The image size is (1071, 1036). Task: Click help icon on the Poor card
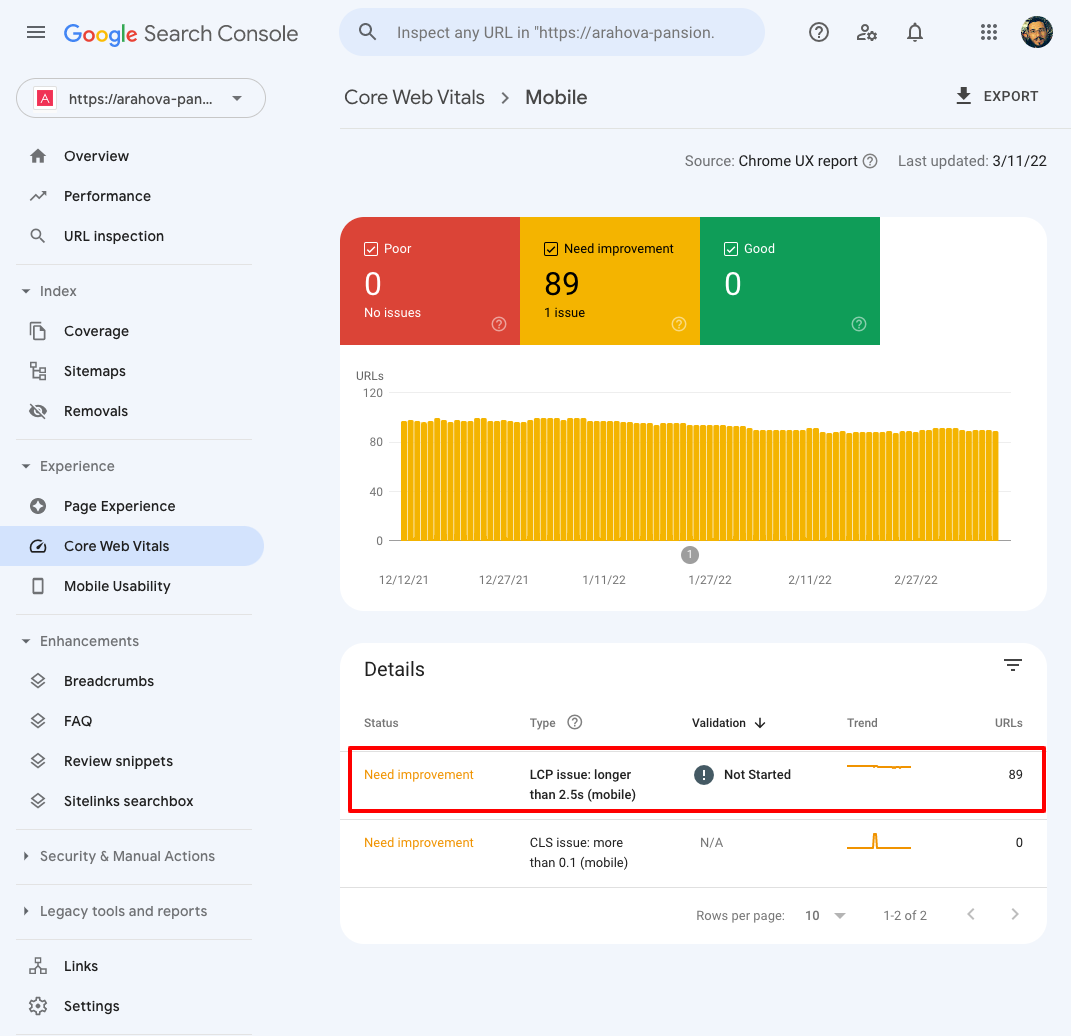[x=499, y=324]
